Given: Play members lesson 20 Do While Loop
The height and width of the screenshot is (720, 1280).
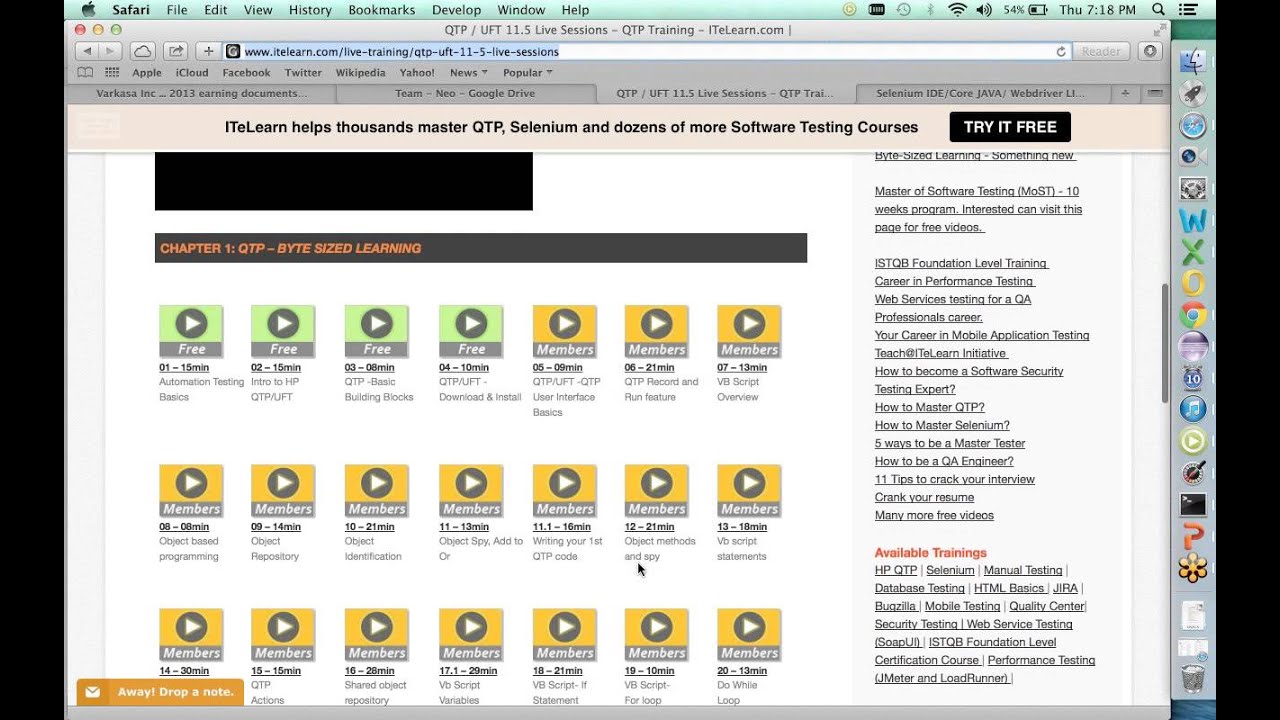Looking at the screenshot, I should 749,634.
